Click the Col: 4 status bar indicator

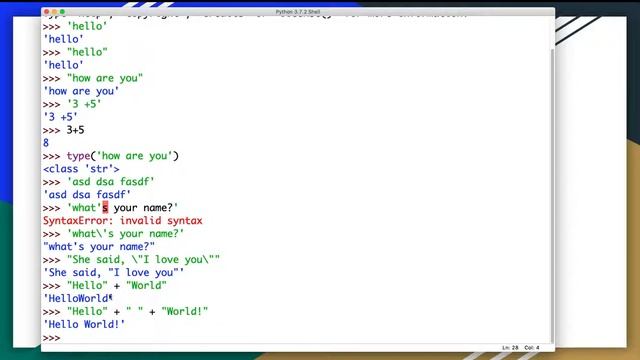(532, 348)
